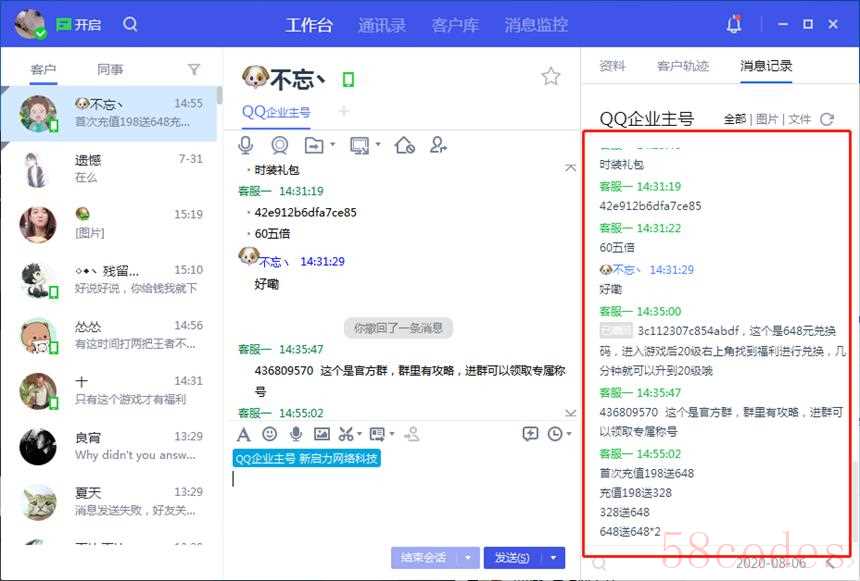Open the 客户轨迹 tab
The image size is (860, 581).
pos(683,66)
